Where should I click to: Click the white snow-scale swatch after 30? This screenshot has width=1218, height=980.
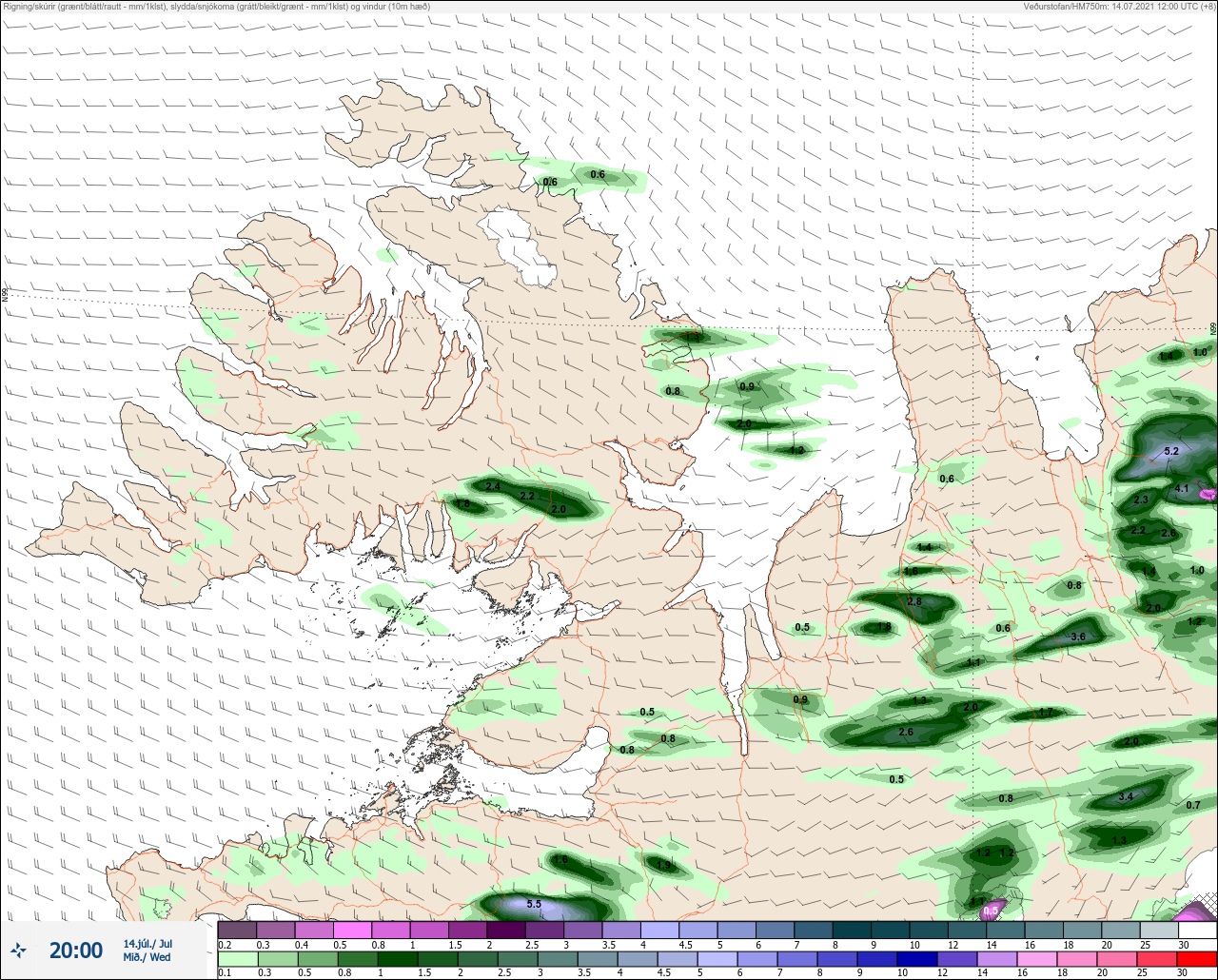pos(1197,930)
